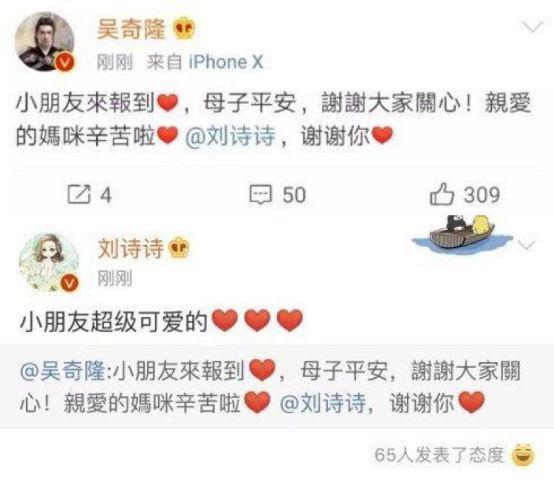
Task: Follow the @刘诗诗 mention in quoted post
Action: coord(323,403)
